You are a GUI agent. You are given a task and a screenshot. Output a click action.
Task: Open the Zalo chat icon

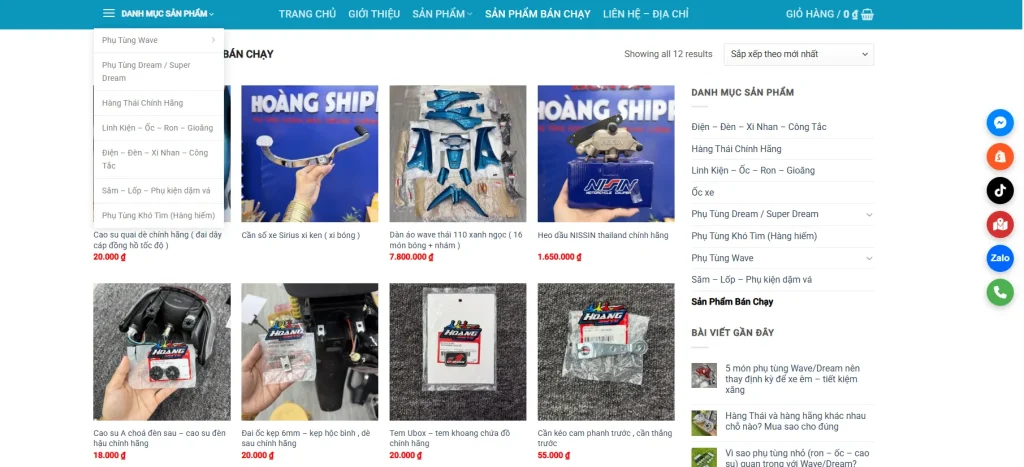[1000, 259]
